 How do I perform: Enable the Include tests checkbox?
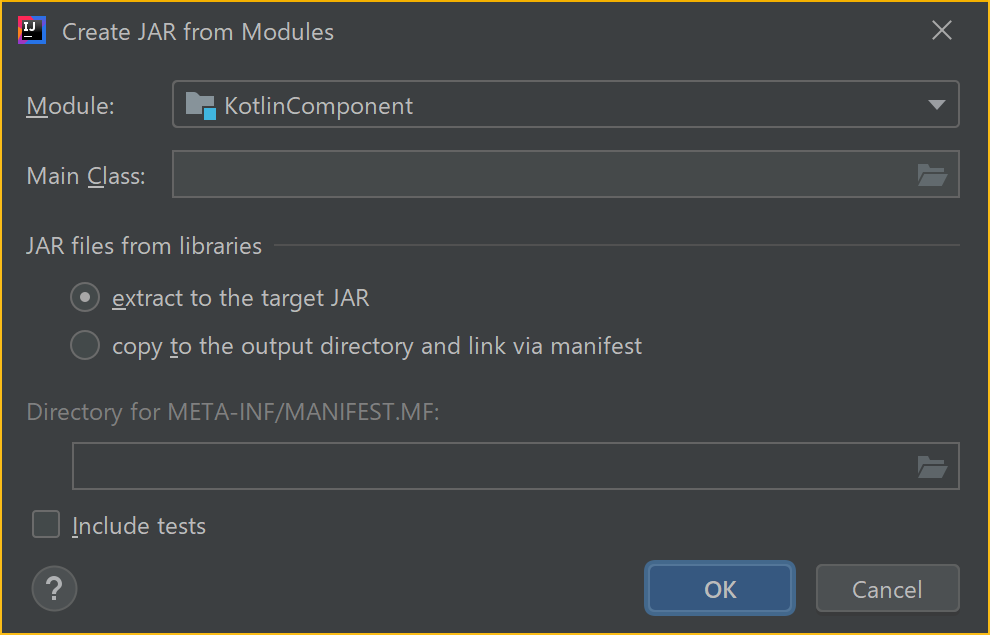point(46,524)
